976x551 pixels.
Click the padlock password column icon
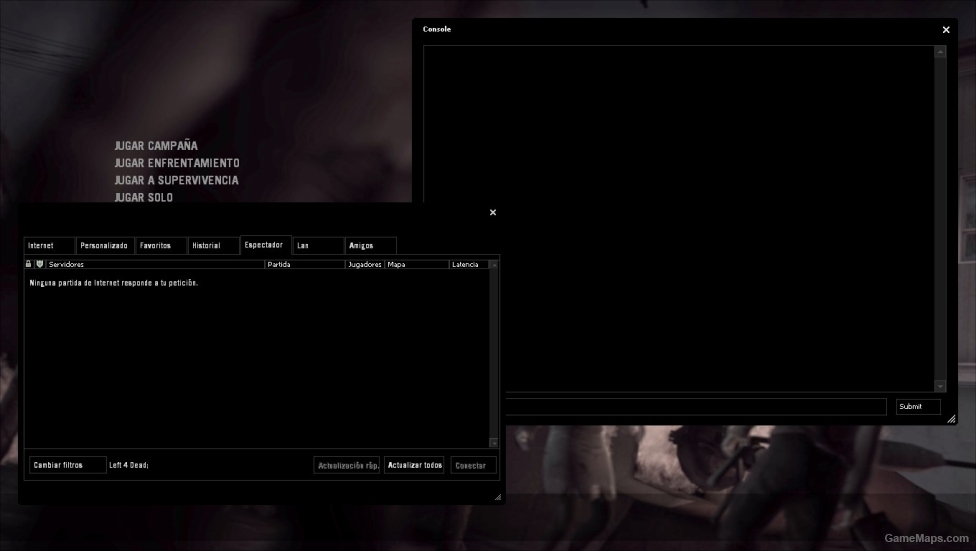coord(29,264)
